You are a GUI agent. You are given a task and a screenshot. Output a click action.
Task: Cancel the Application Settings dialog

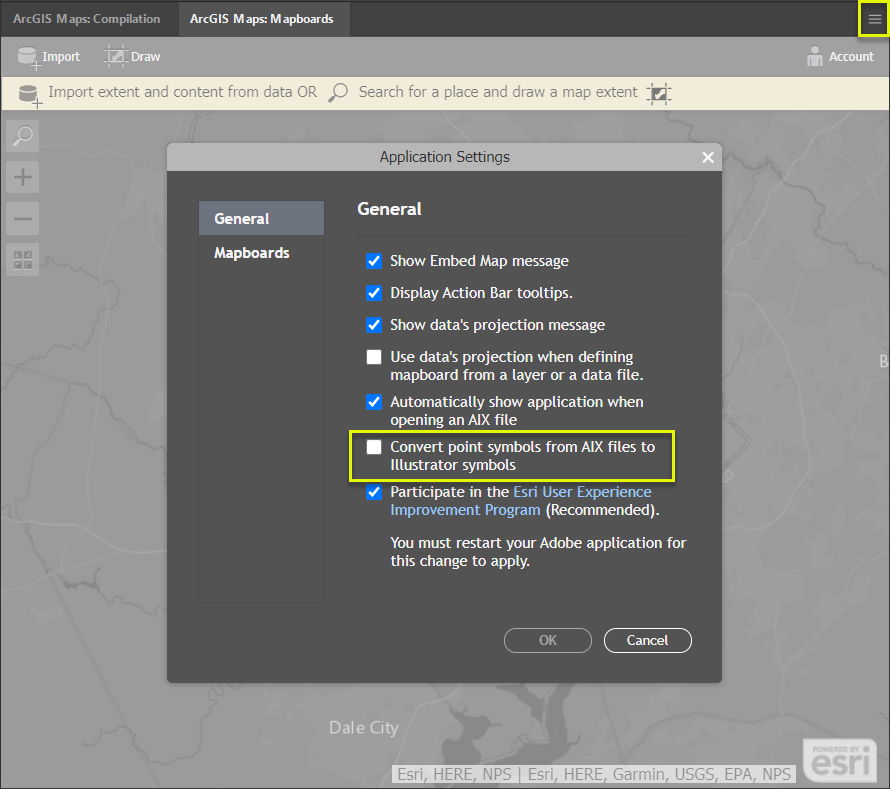(647, 640)
